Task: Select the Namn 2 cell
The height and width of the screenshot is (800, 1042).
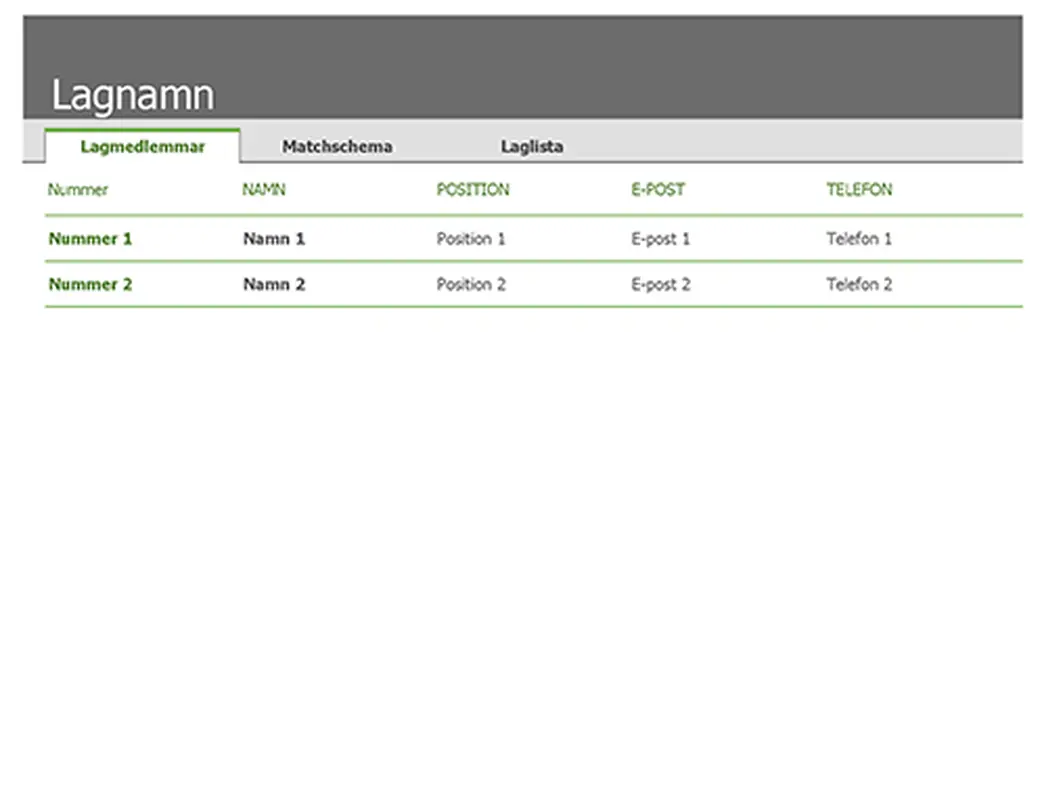Action: coord(273,284)
